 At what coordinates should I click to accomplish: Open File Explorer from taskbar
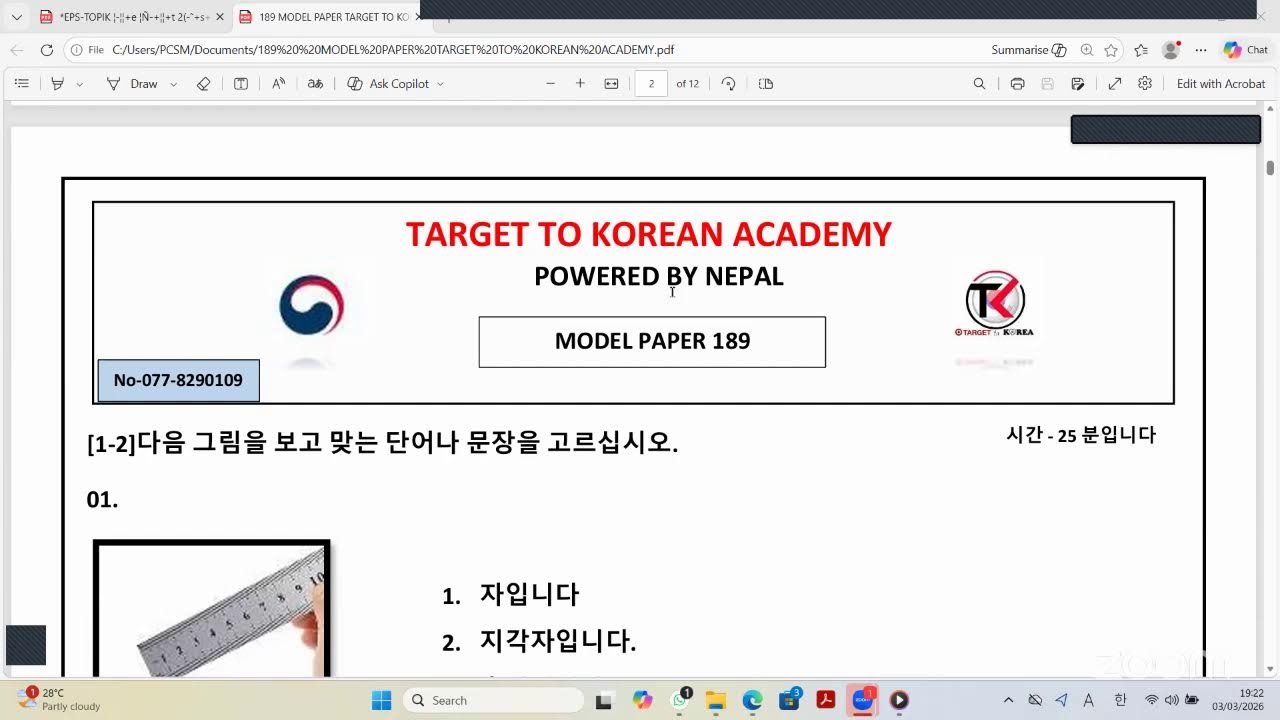(x=715, y=700)
